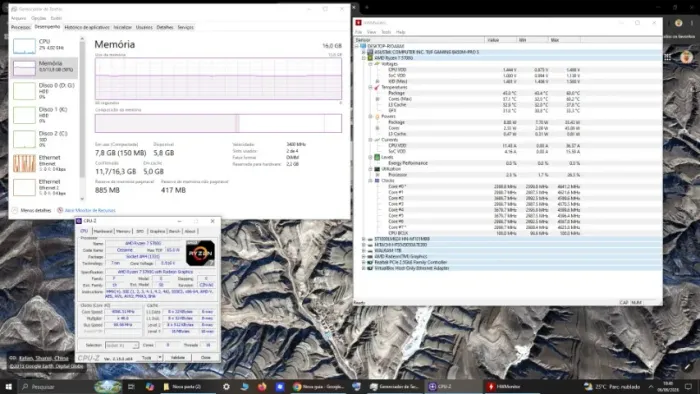The width and height of the screenshot is (700, 394).
Task: Open the Windows Start menu
Action: 8,386
